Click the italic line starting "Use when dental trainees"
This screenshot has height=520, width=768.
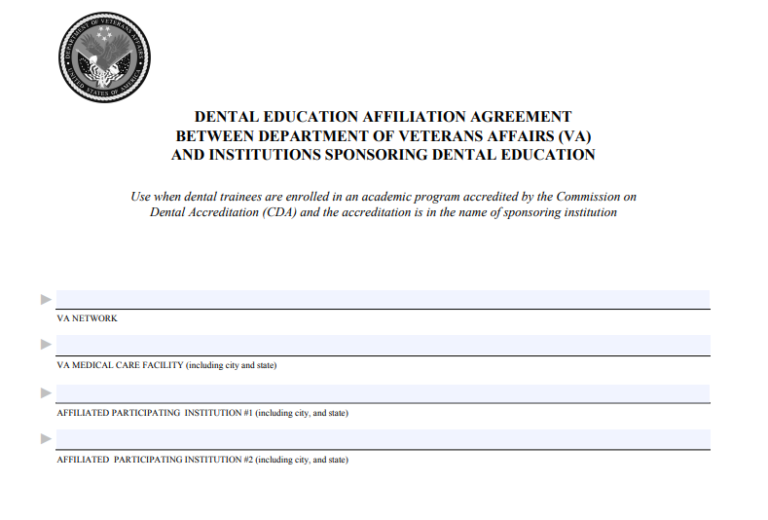[383, 197]
